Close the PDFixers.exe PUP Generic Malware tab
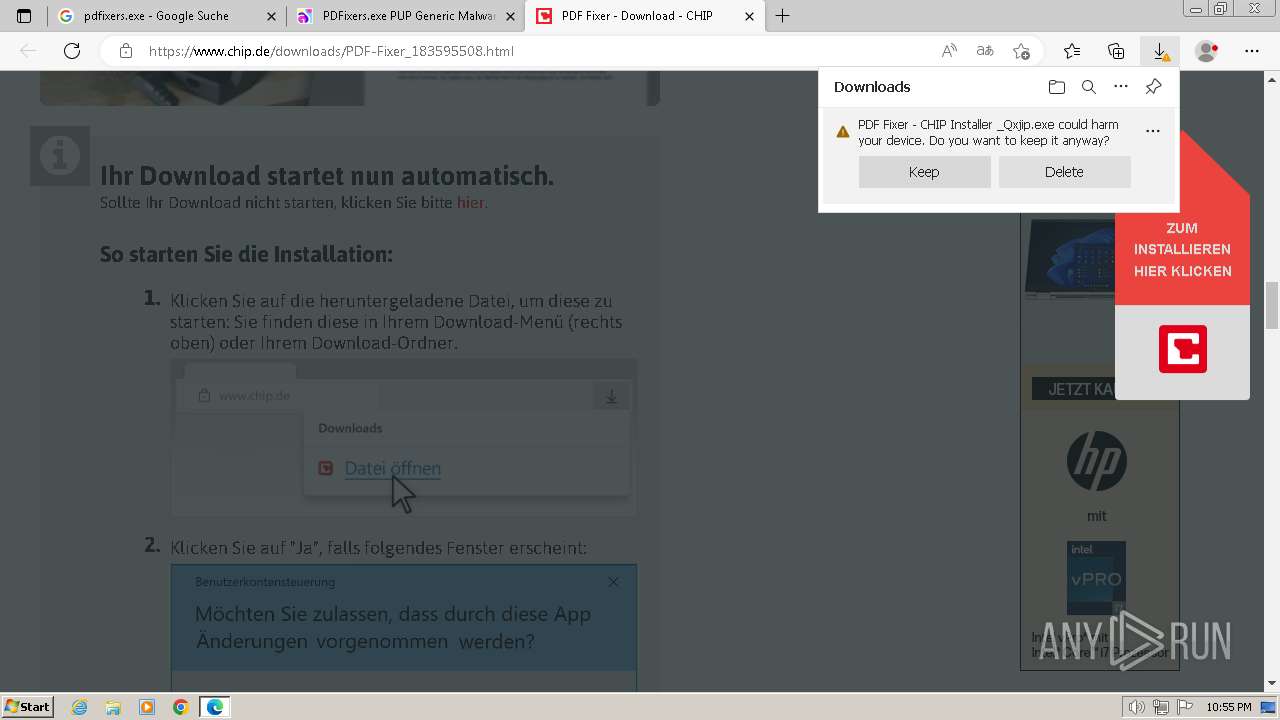Screen dimensions: 1280x720 [x=510, y=16]
